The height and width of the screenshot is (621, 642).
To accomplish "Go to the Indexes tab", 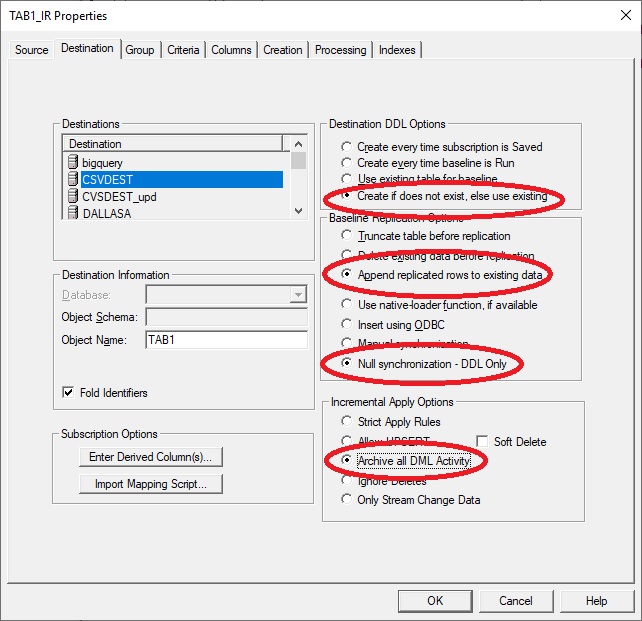I will tap(397, 50).
